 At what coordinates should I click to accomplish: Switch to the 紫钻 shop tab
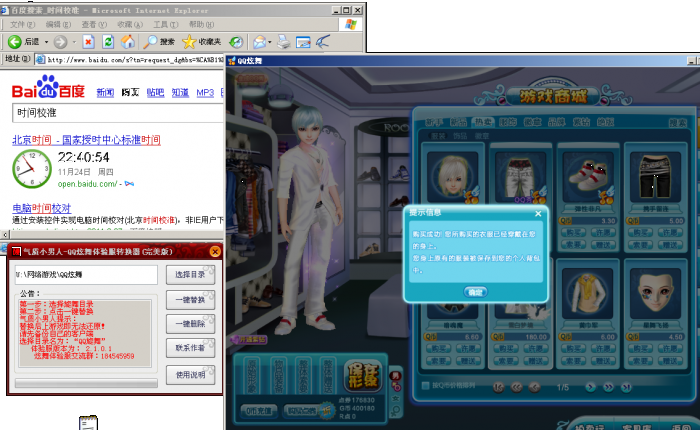581,122
